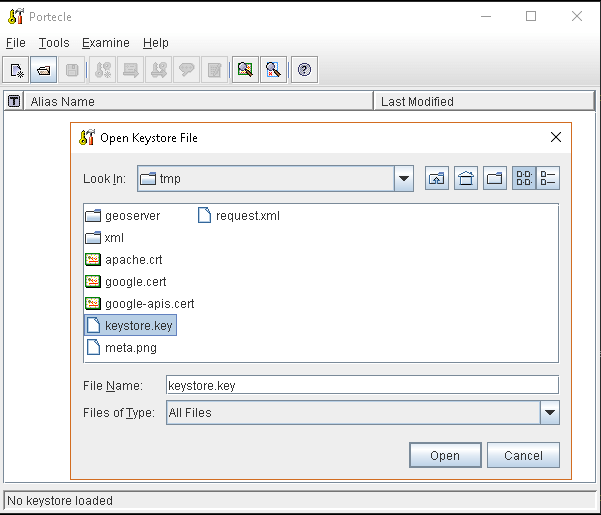
Task: Select the geoserver folder
Action: click(x=131, y=216)
